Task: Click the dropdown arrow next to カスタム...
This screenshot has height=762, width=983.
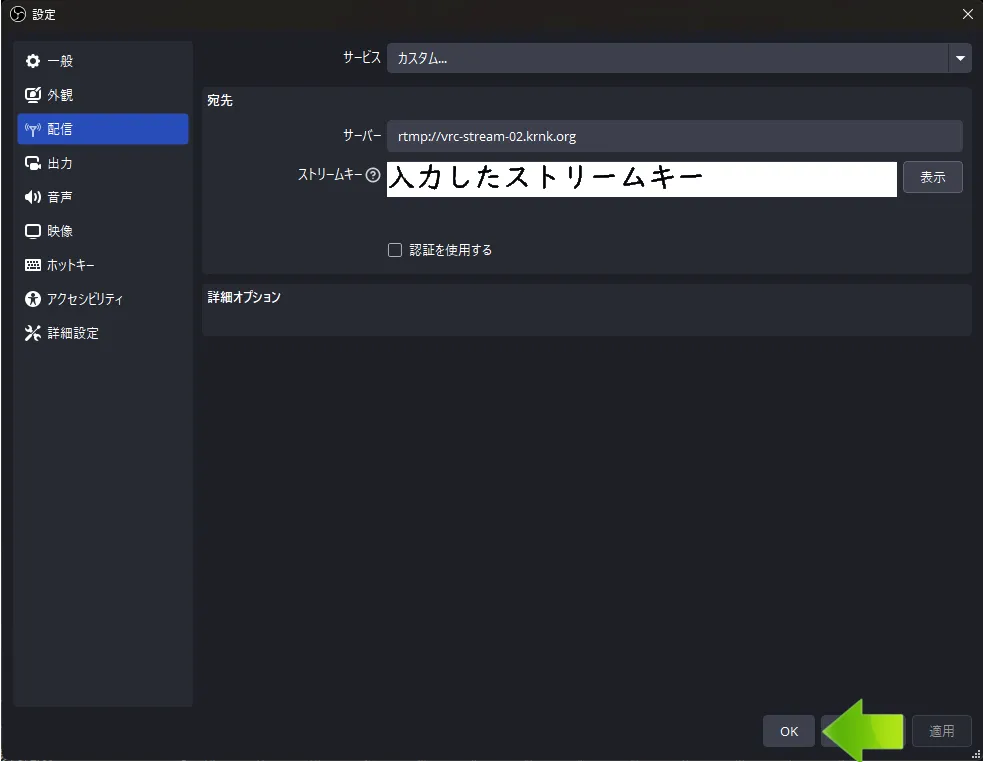Action: (x=959, y=58)
